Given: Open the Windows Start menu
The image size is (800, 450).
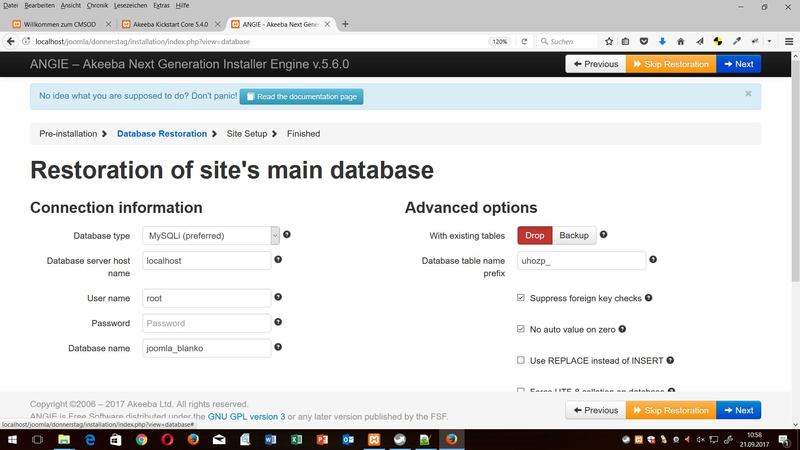Looking at the screenshot, I should [x=12, y=439].
